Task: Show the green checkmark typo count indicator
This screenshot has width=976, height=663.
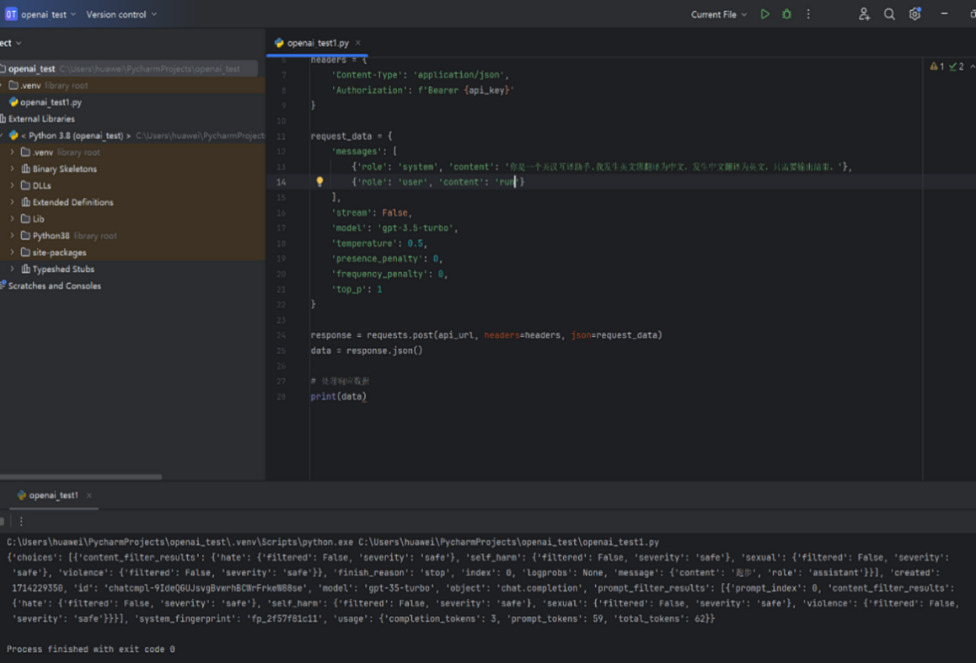Action: [x=957, y=67]
